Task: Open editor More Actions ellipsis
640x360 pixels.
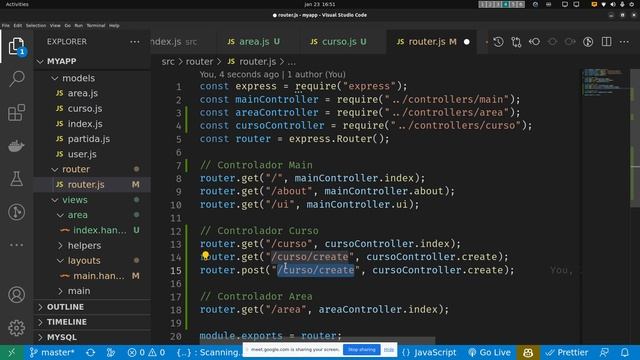Action: [x=624, y=42]
